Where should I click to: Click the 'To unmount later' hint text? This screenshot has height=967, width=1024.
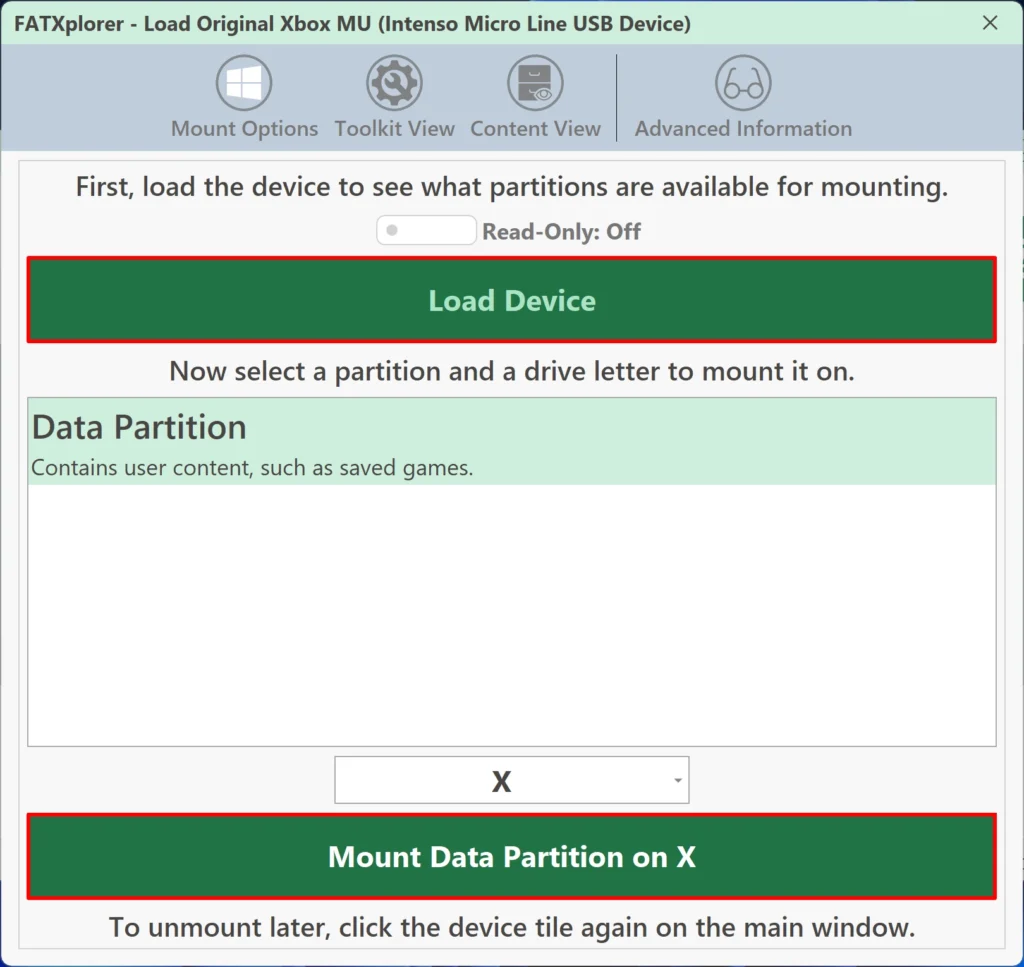coord(511,927)
